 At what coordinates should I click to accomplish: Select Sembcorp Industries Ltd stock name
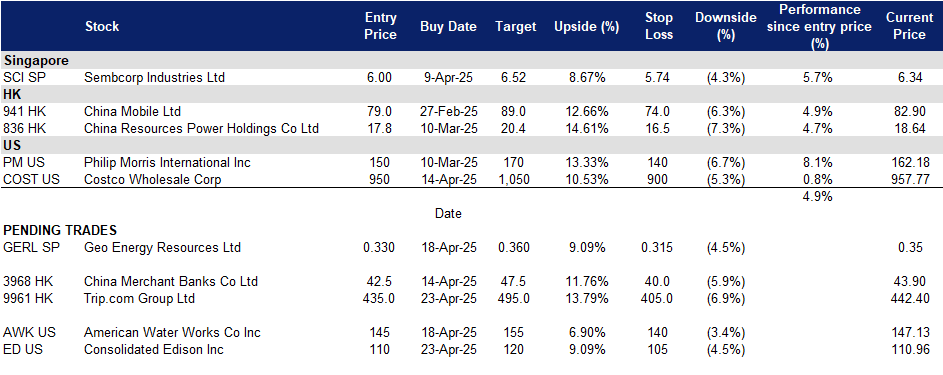coord(155,78)
